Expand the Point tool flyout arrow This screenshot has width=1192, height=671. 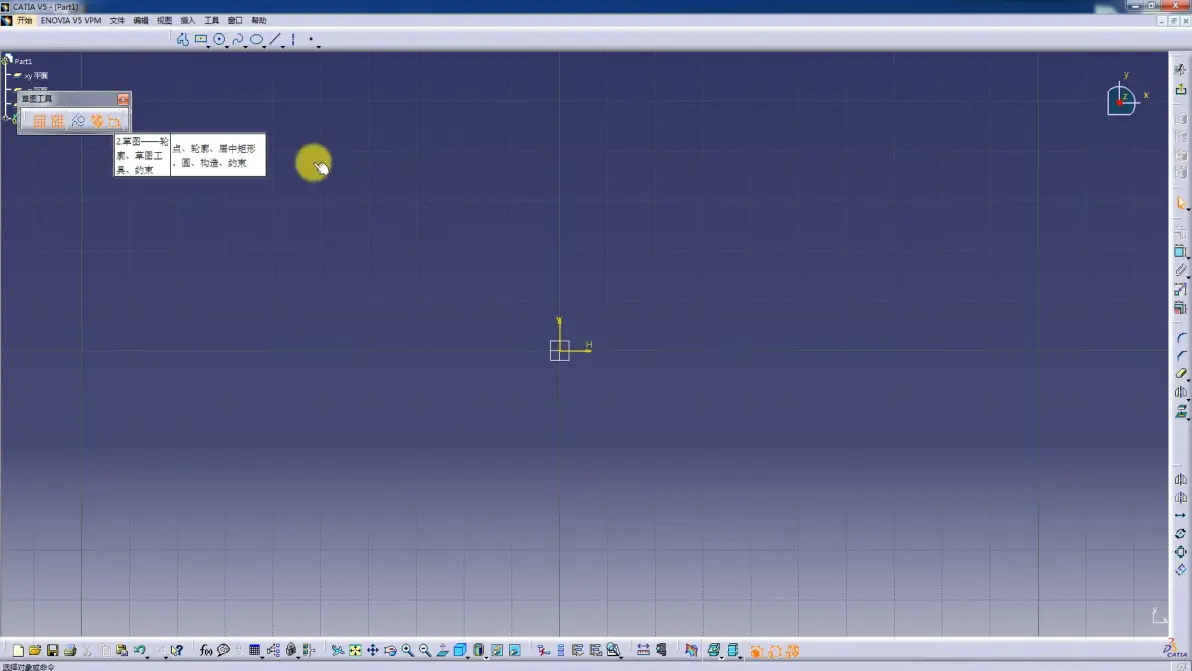(x=319, y=46)
